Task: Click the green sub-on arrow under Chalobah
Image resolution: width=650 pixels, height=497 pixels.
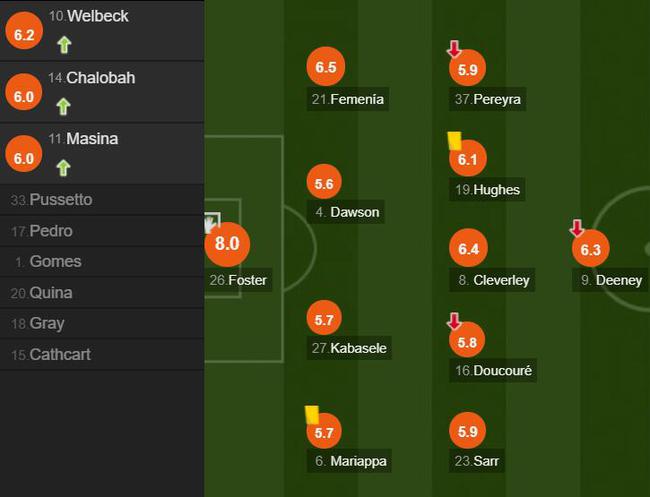Action: [63, 107]
